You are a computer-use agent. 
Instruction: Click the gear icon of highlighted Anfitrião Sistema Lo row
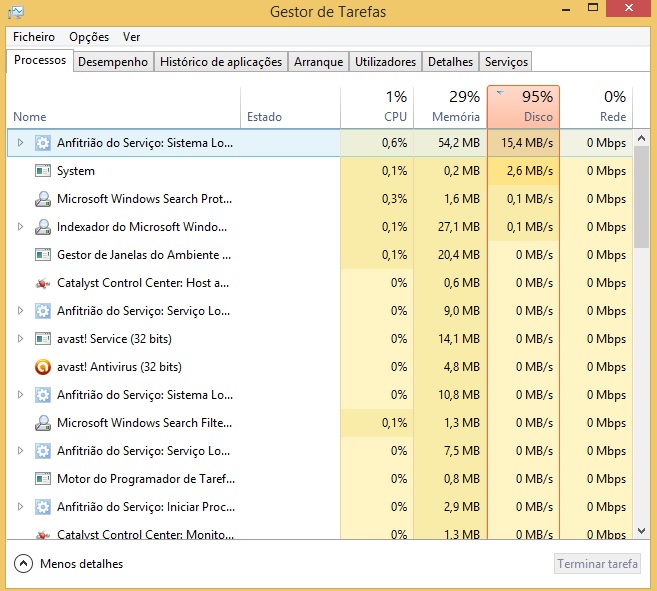pyautogui.click(x=43, y=143)
